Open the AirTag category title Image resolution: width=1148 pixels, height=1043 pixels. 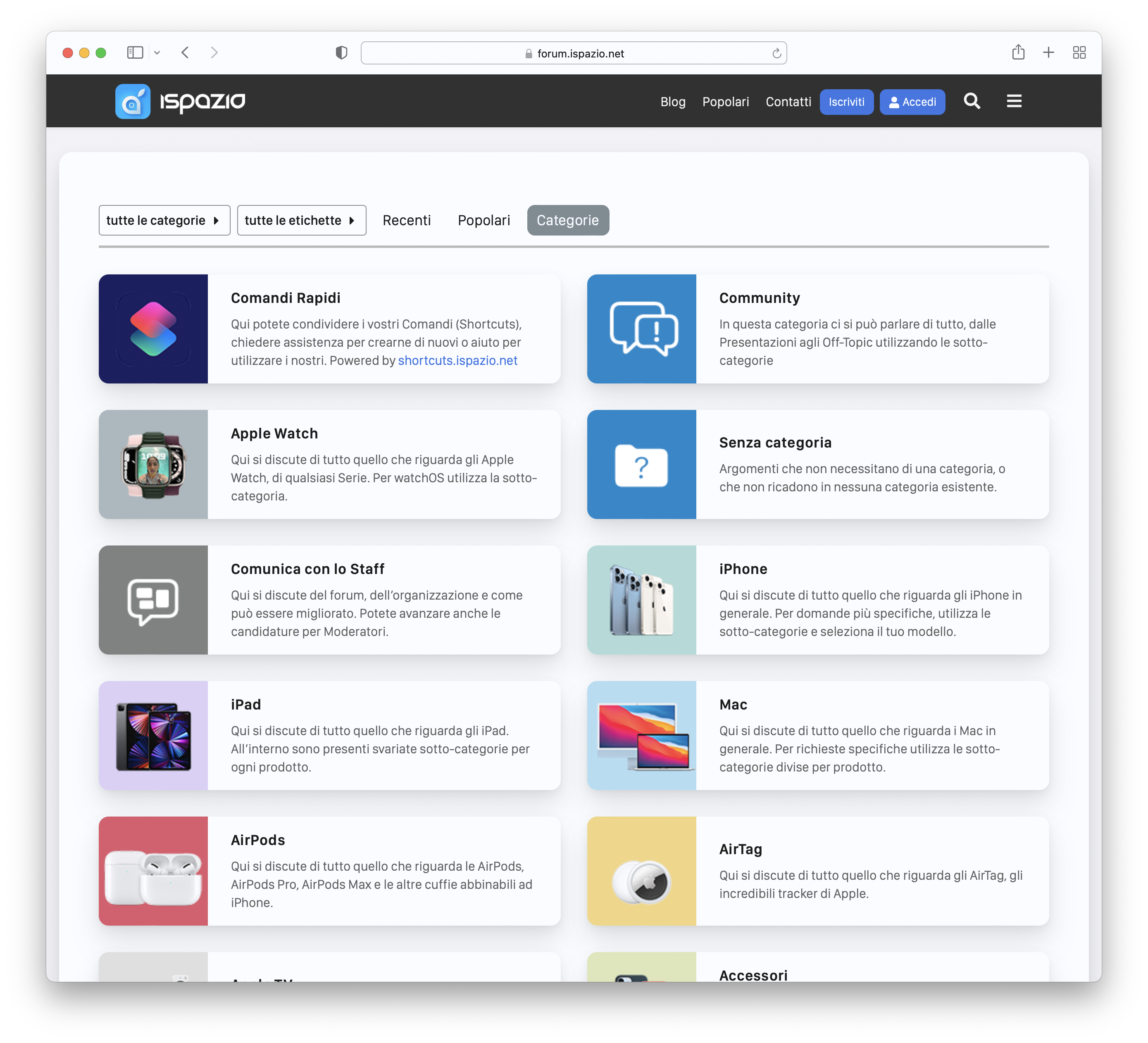coord(740,849)
